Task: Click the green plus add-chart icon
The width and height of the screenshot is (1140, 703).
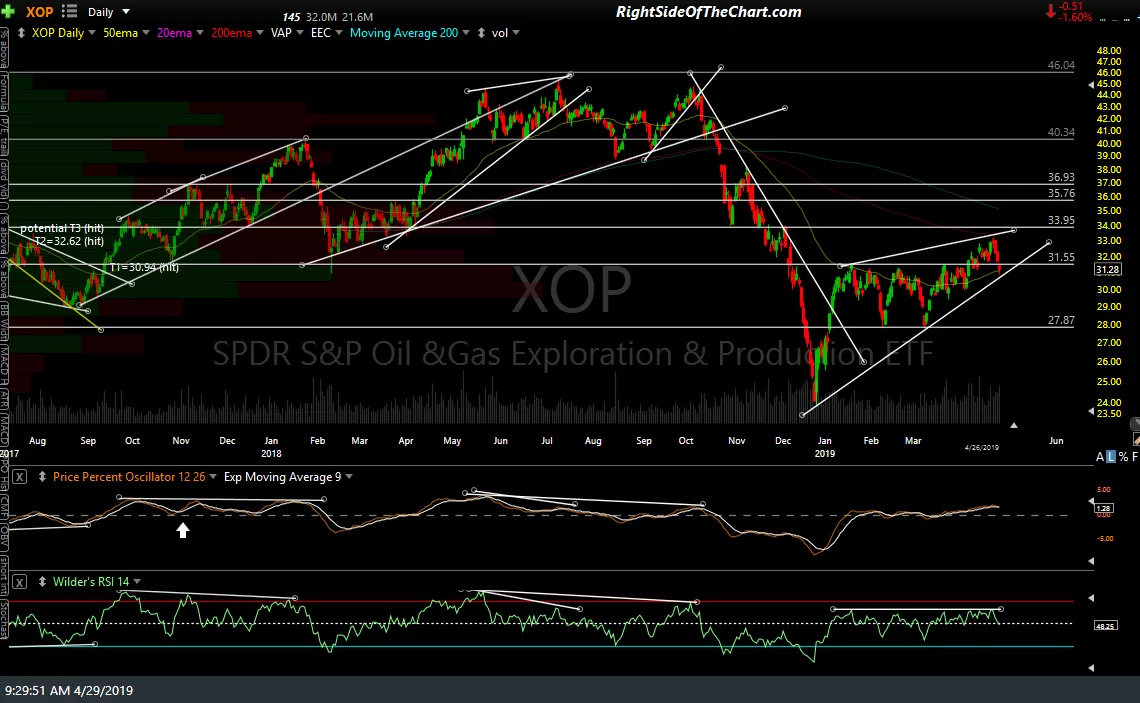Action: [x=8, y=12]
